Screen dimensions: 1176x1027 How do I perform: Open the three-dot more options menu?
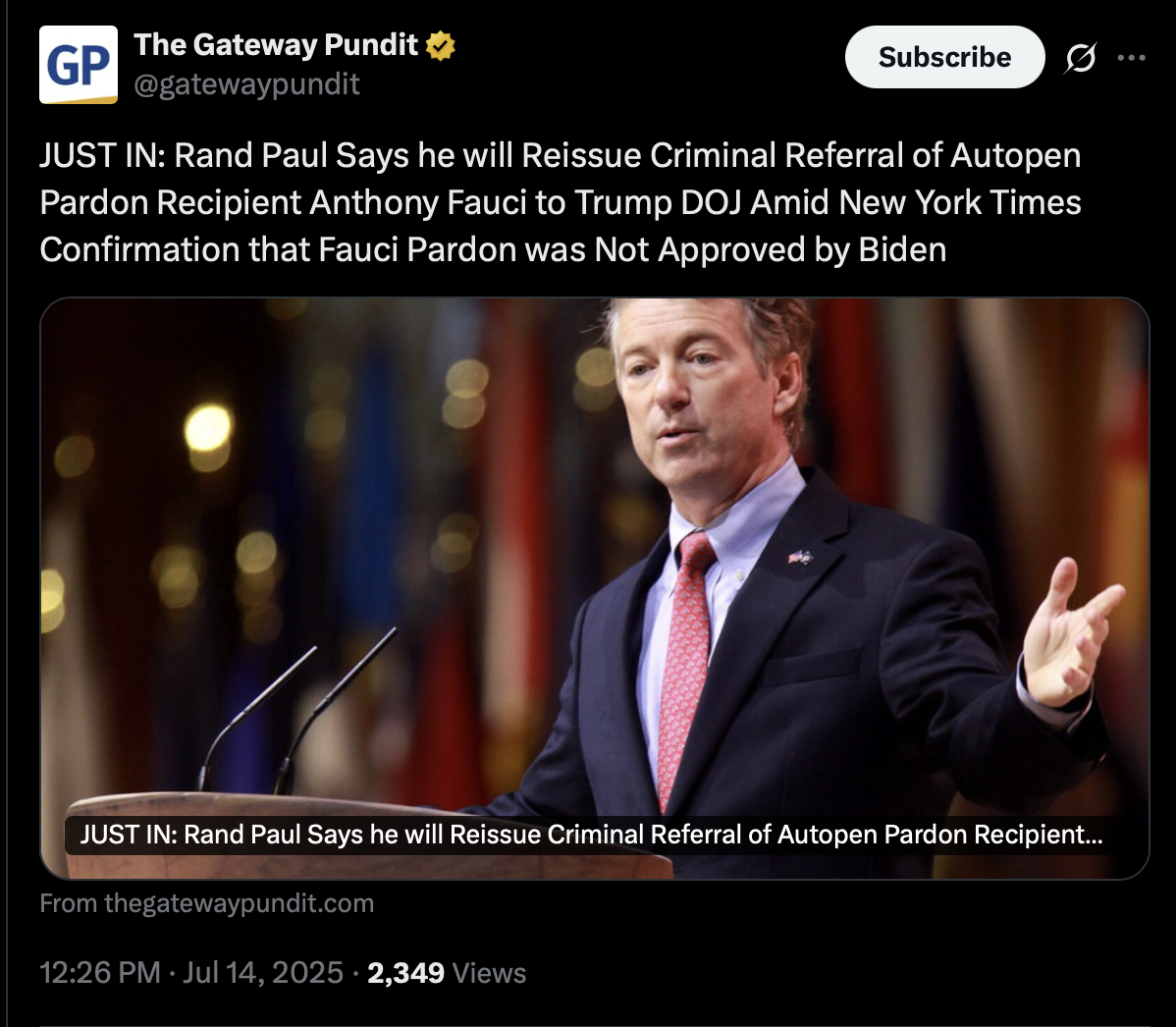point(1131,58)
